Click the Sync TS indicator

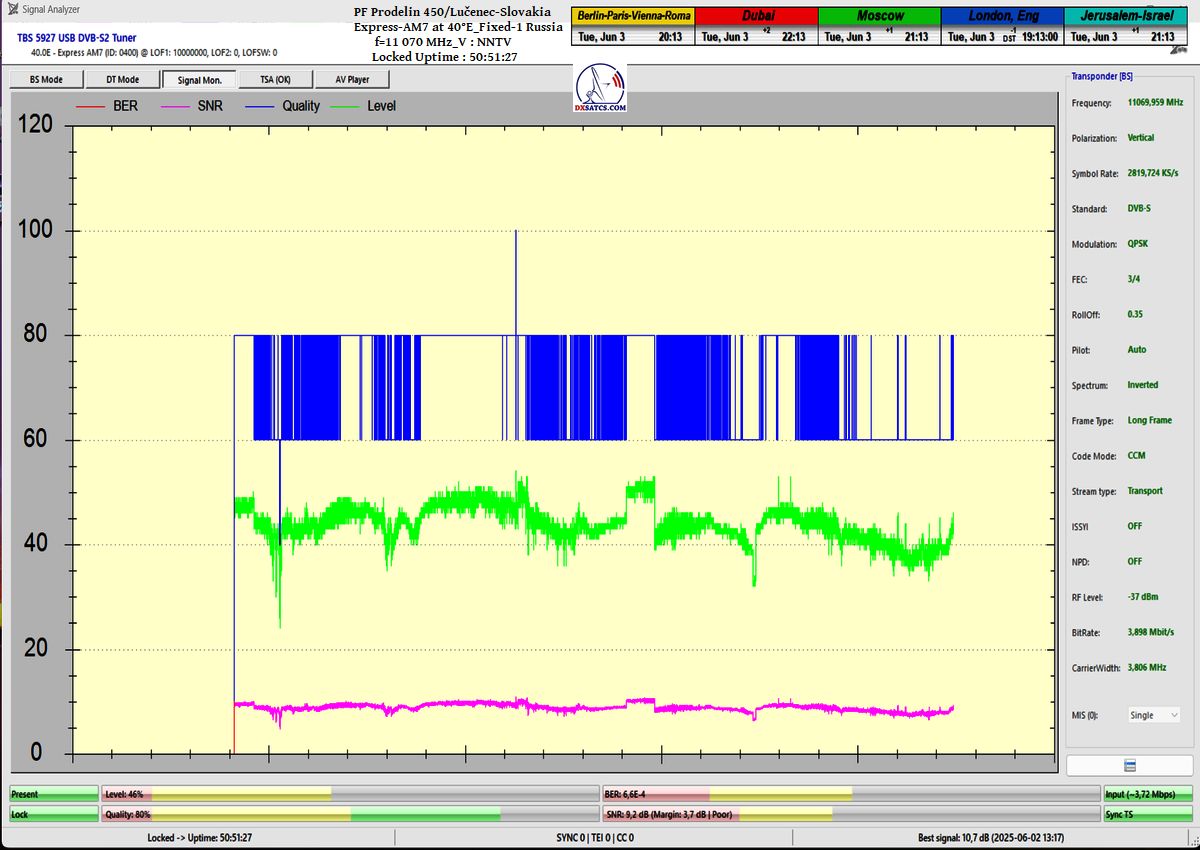pyautogui.click(x=1148, y=815)
